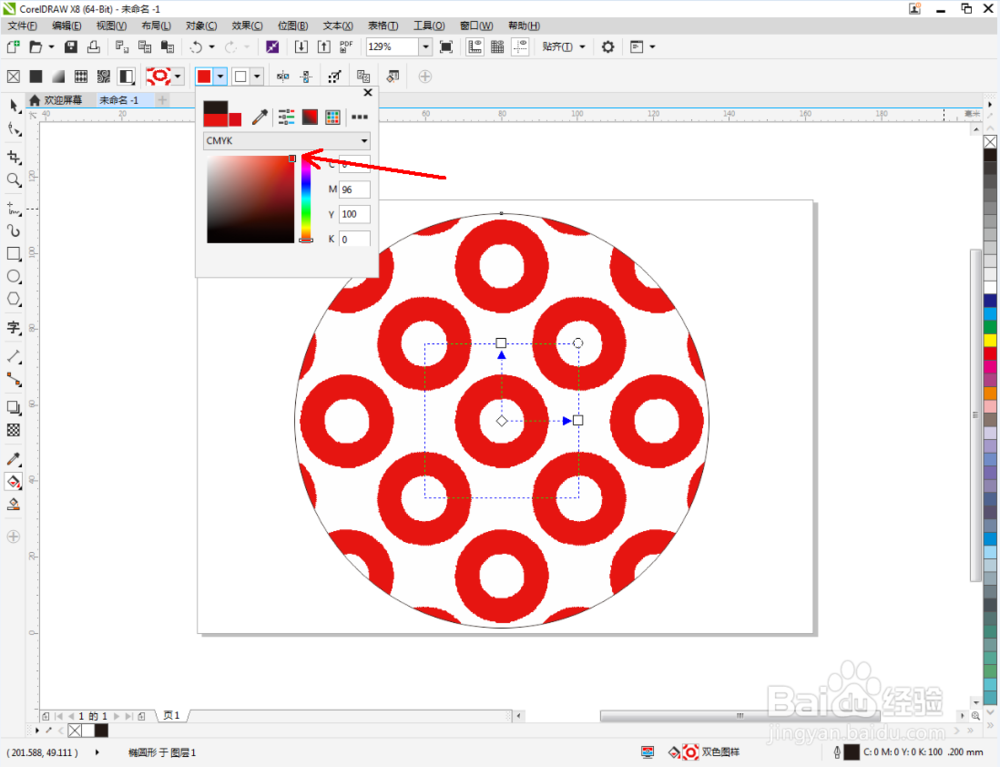1000x767 pixels.
Task: Click the yellow swatch in palette
Action: (990, 340)
